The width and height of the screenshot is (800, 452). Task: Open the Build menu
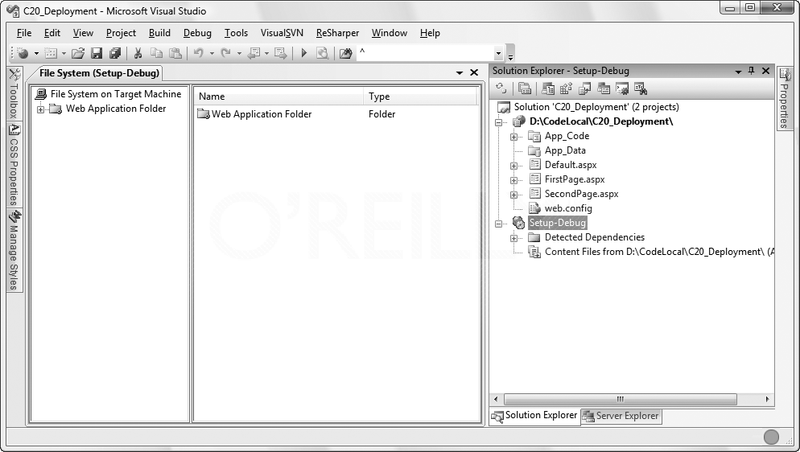(x=160, y=33)
